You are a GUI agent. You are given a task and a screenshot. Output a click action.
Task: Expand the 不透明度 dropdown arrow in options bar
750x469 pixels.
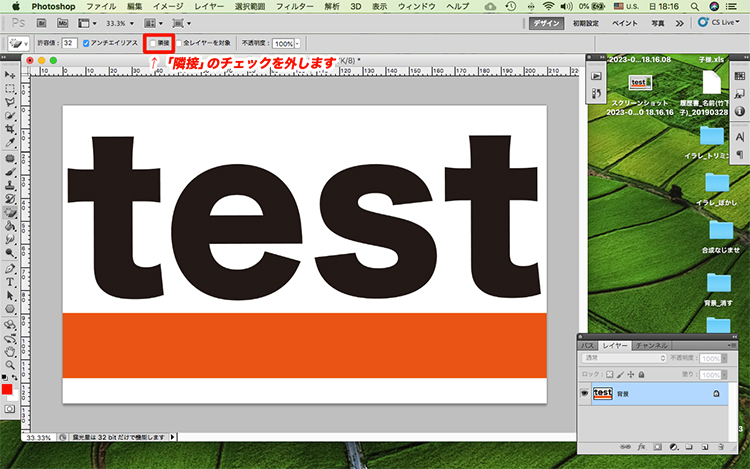(297, 44)
